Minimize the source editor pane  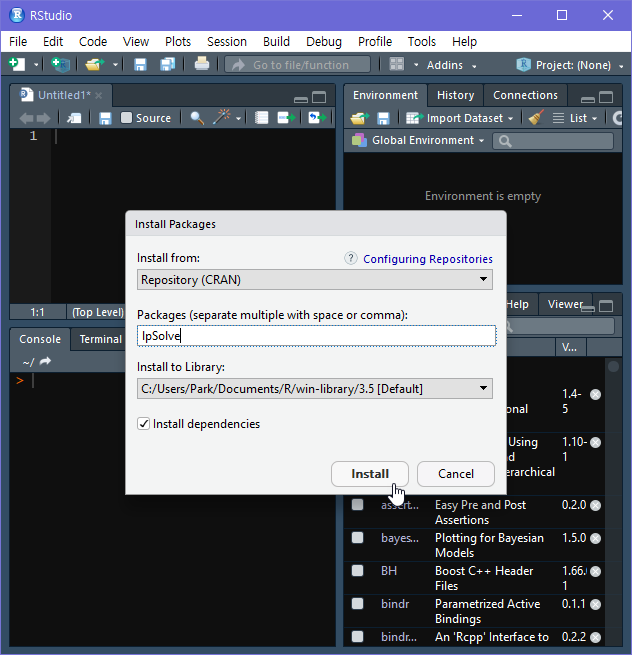(x=301, y=99)
